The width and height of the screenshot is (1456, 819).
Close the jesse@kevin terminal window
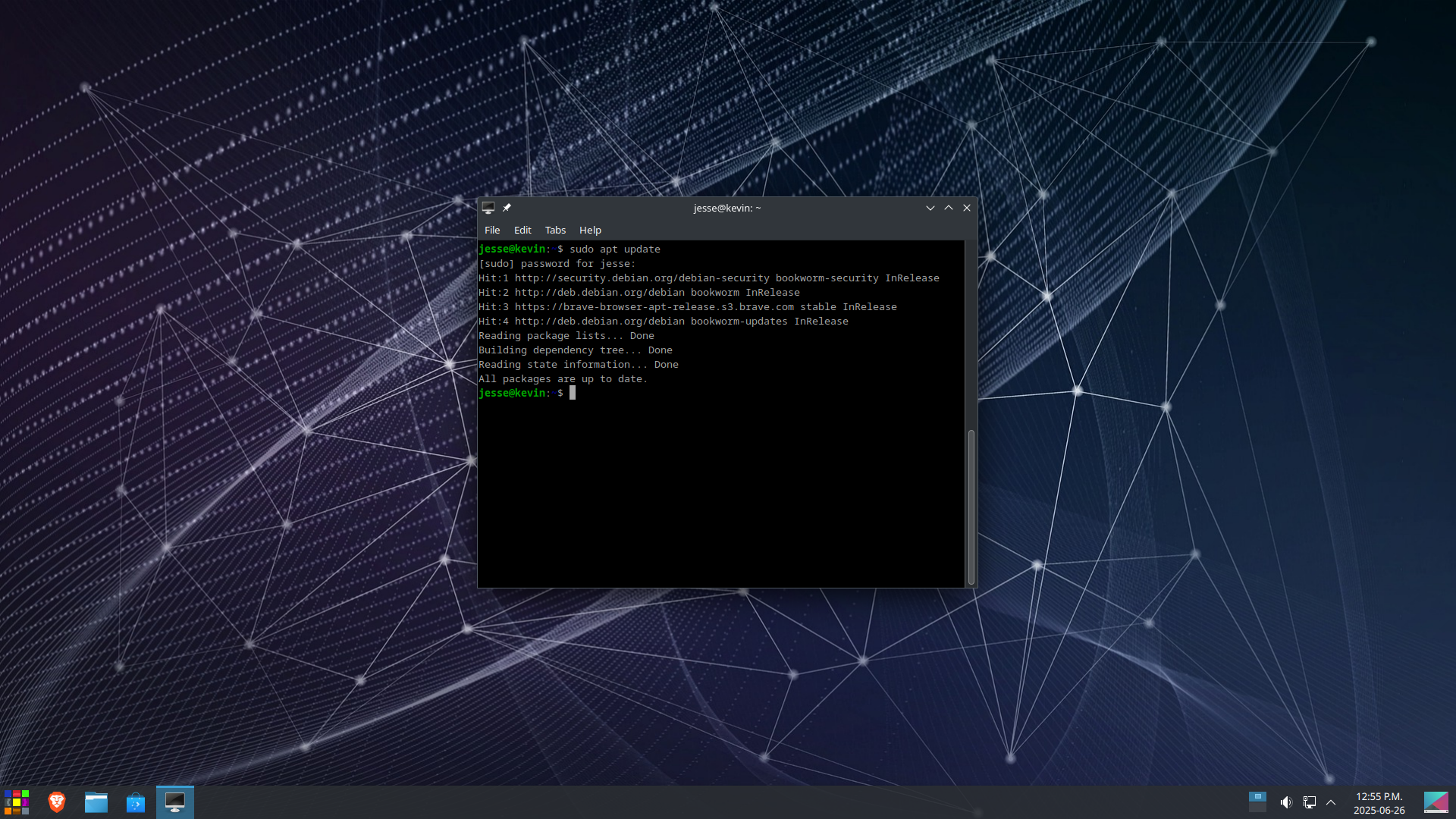[967, 208]
